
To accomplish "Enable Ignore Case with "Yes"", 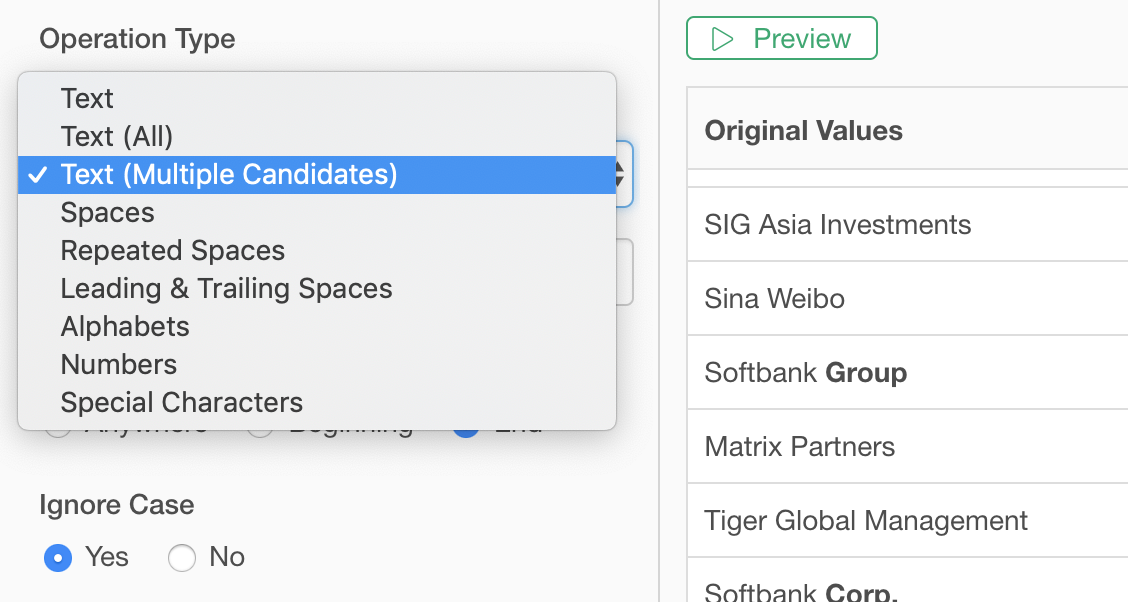I will (x=58, y=557).
